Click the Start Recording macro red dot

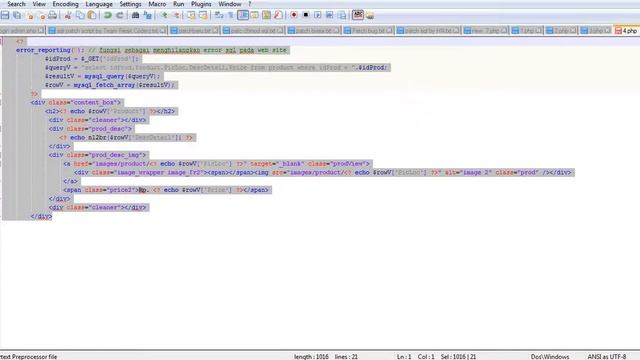293,16
